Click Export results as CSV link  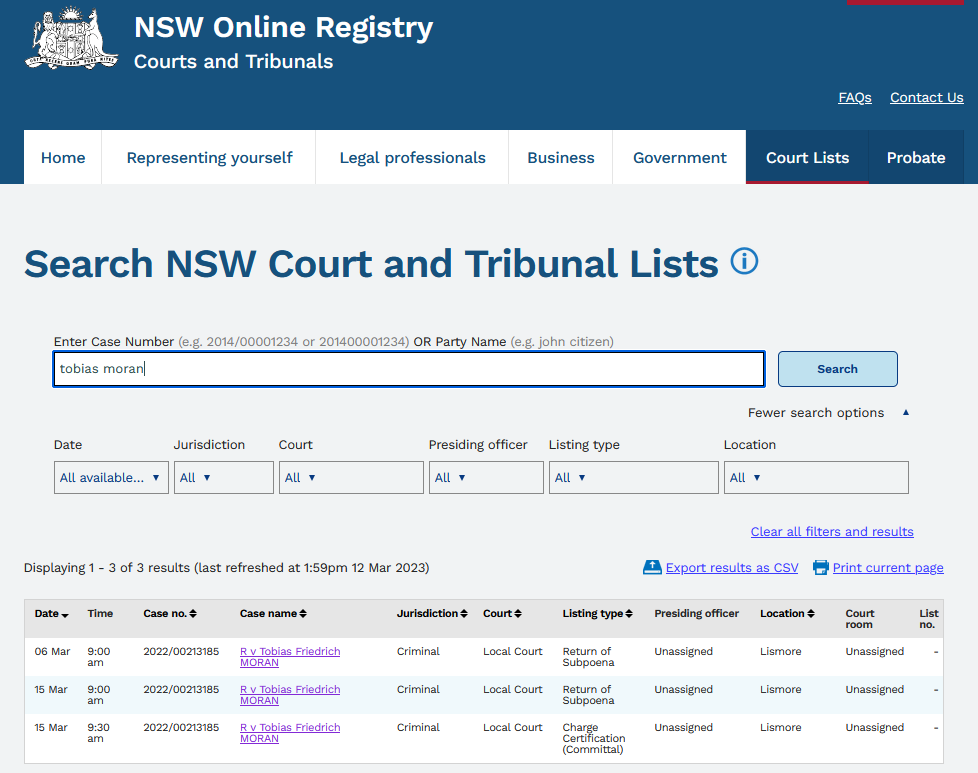[x=732, y=568]
